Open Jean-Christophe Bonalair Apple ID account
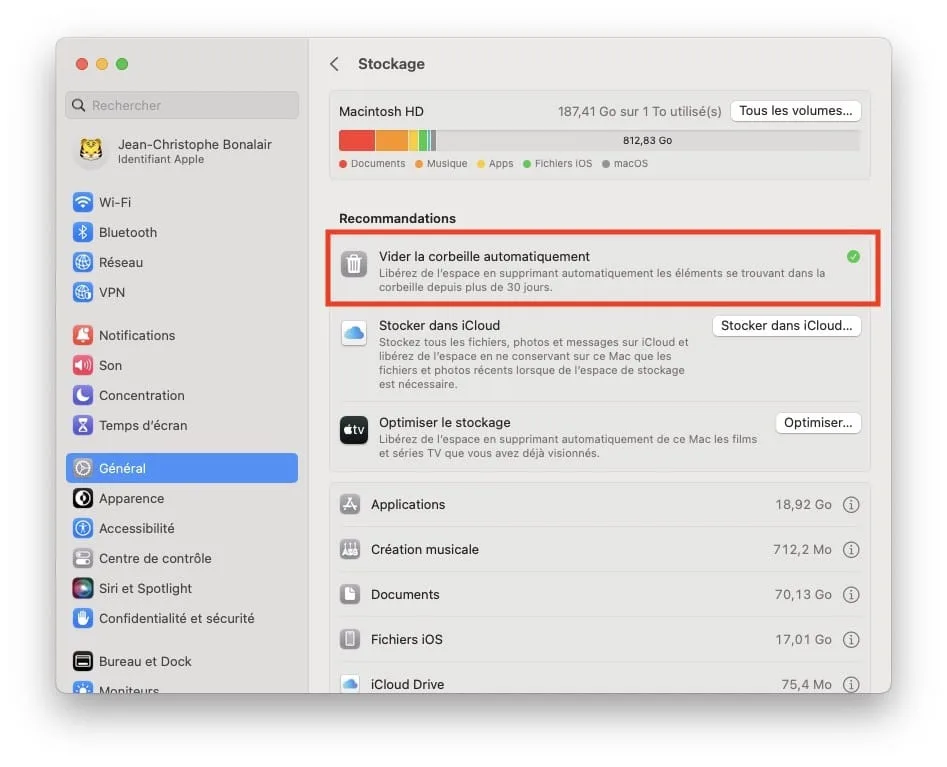 (x=182, y=151)
